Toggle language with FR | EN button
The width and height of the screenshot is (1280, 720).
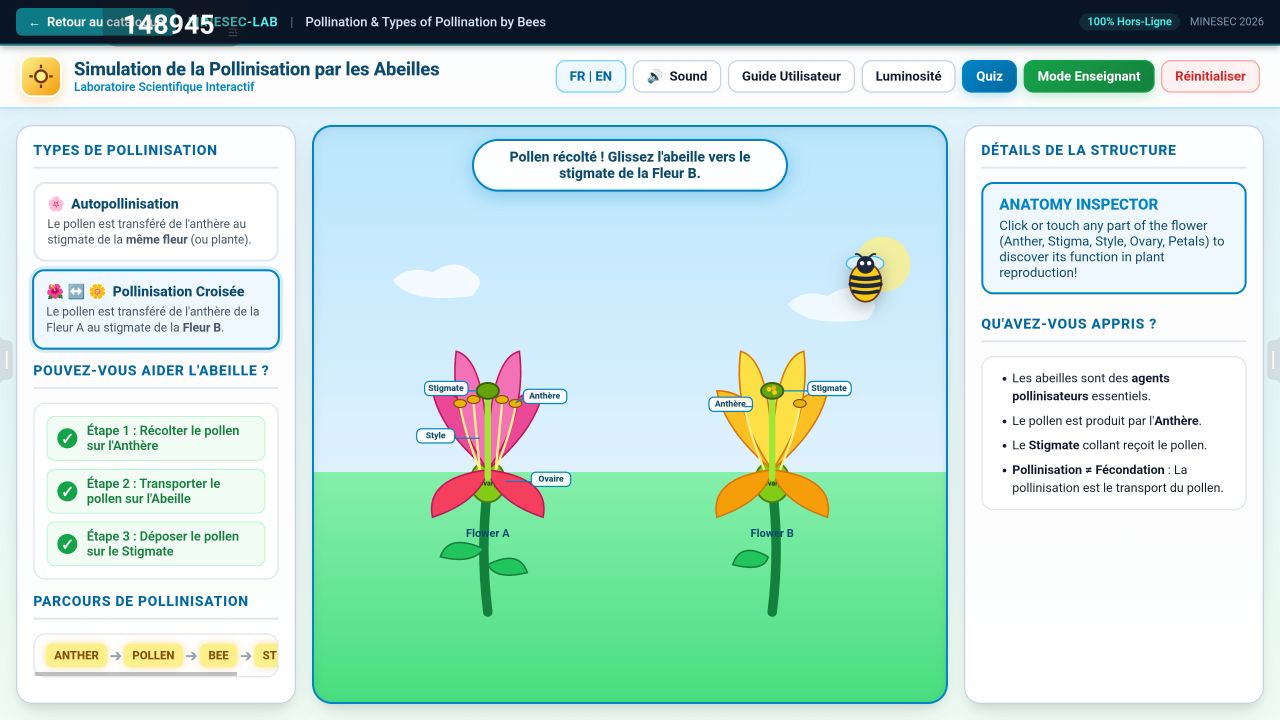pos(591,76)
